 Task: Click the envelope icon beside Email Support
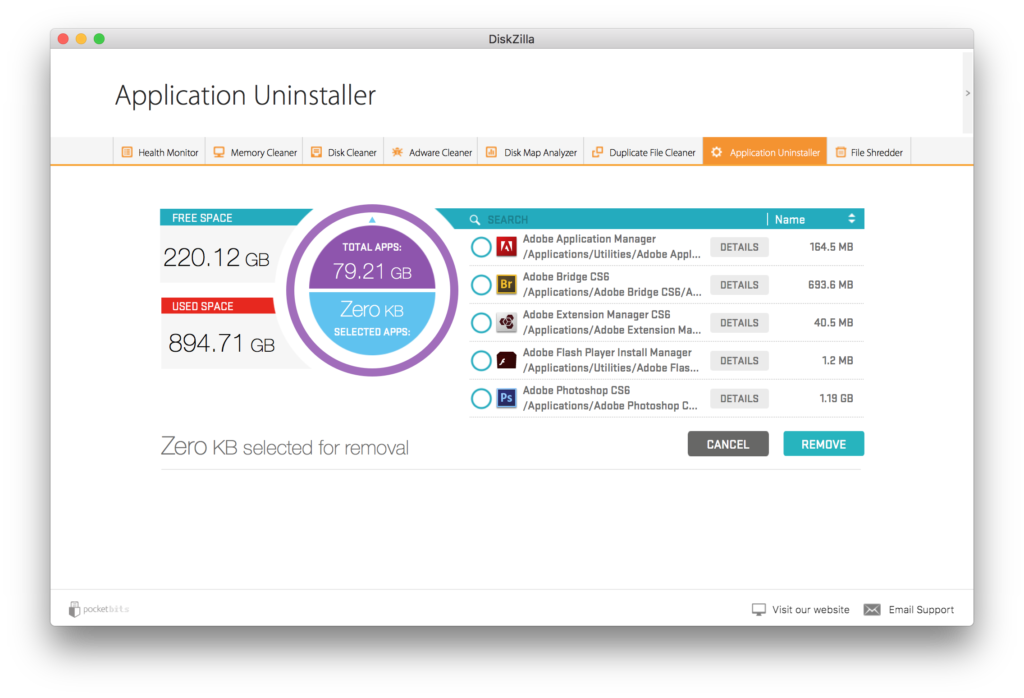pos(872,609)
